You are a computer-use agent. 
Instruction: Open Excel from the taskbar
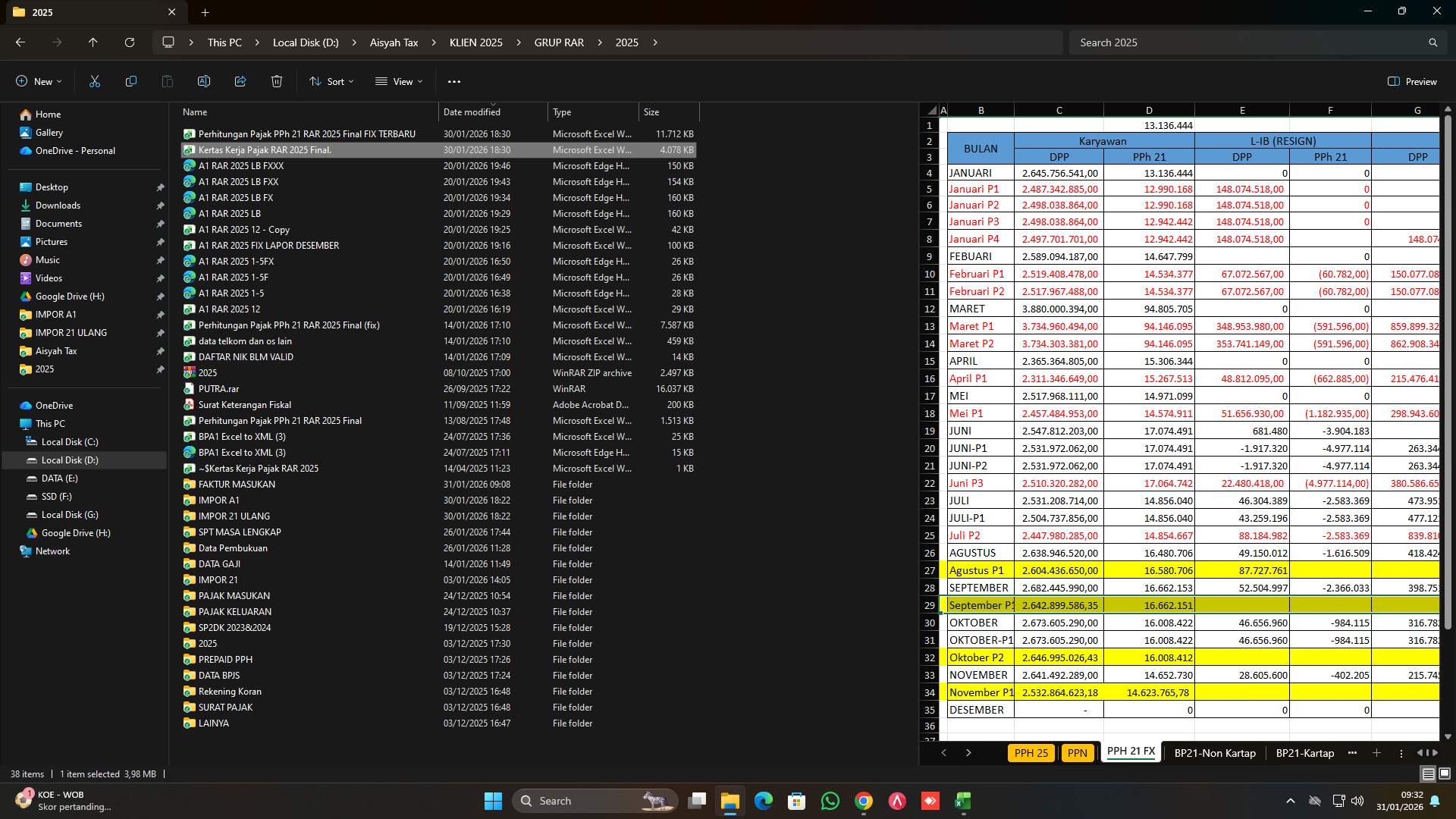click(964, 800)
